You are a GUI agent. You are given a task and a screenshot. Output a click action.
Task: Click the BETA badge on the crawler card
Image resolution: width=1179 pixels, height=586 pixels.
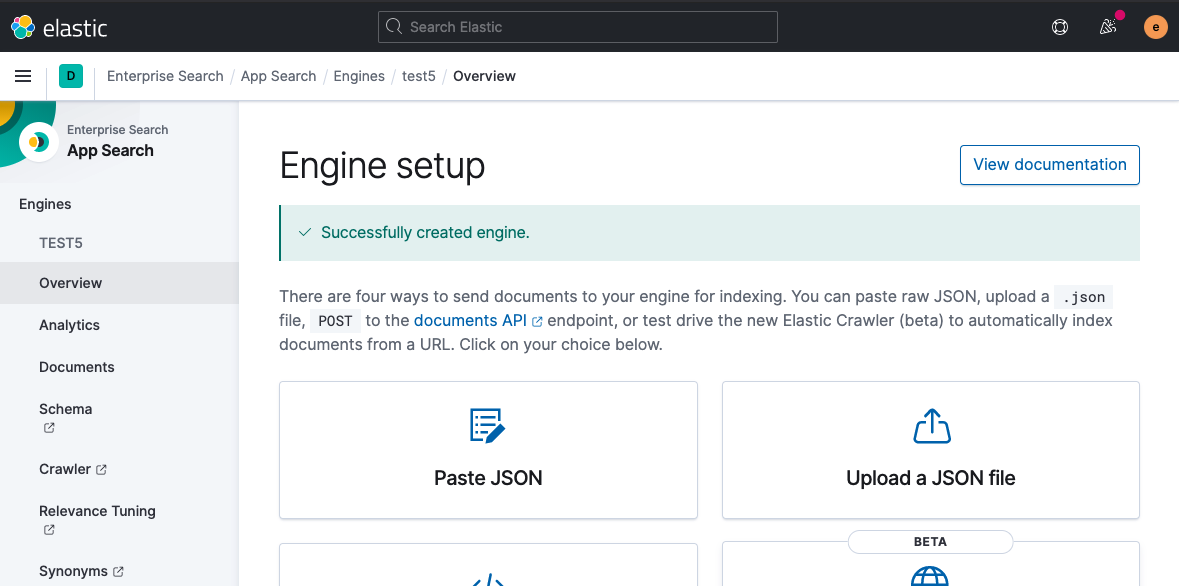[930, 542]
